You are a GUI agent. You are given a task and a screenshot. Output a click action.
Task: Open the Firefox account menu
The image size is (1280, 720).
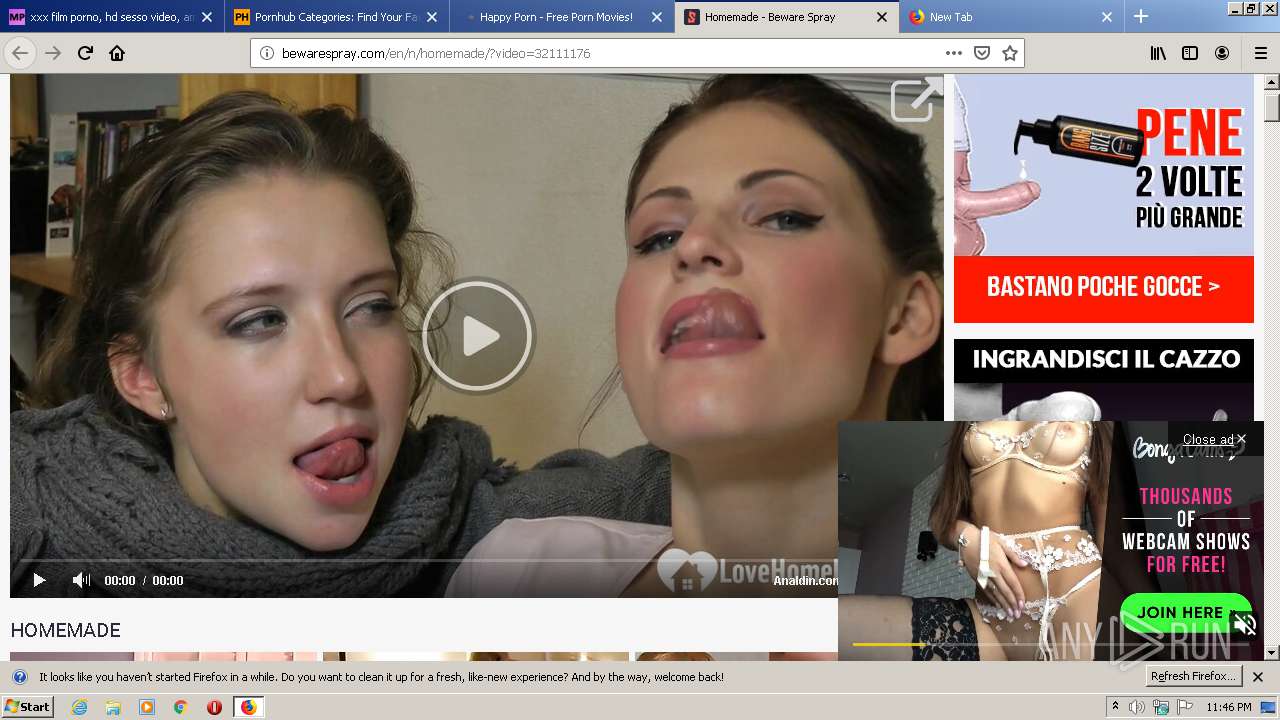[x=1222, y=53]
